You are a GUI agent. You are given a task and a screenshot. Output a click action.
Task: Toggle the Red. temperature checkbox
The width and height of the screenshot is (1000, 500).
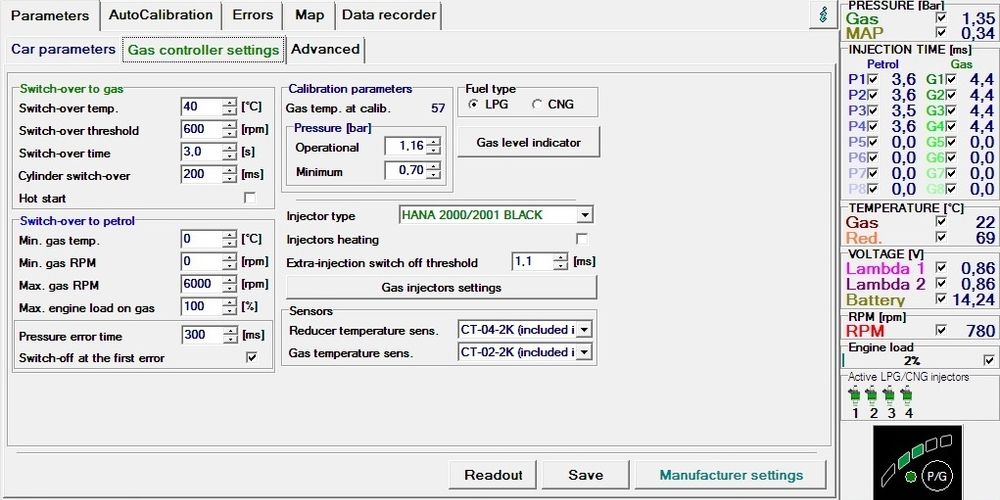[941, 237]
